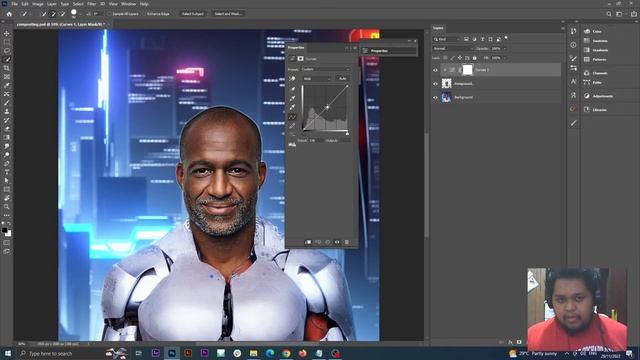Click the Select Subject button
The height and width of the screenshot is (360, 640).
[193, 14]
